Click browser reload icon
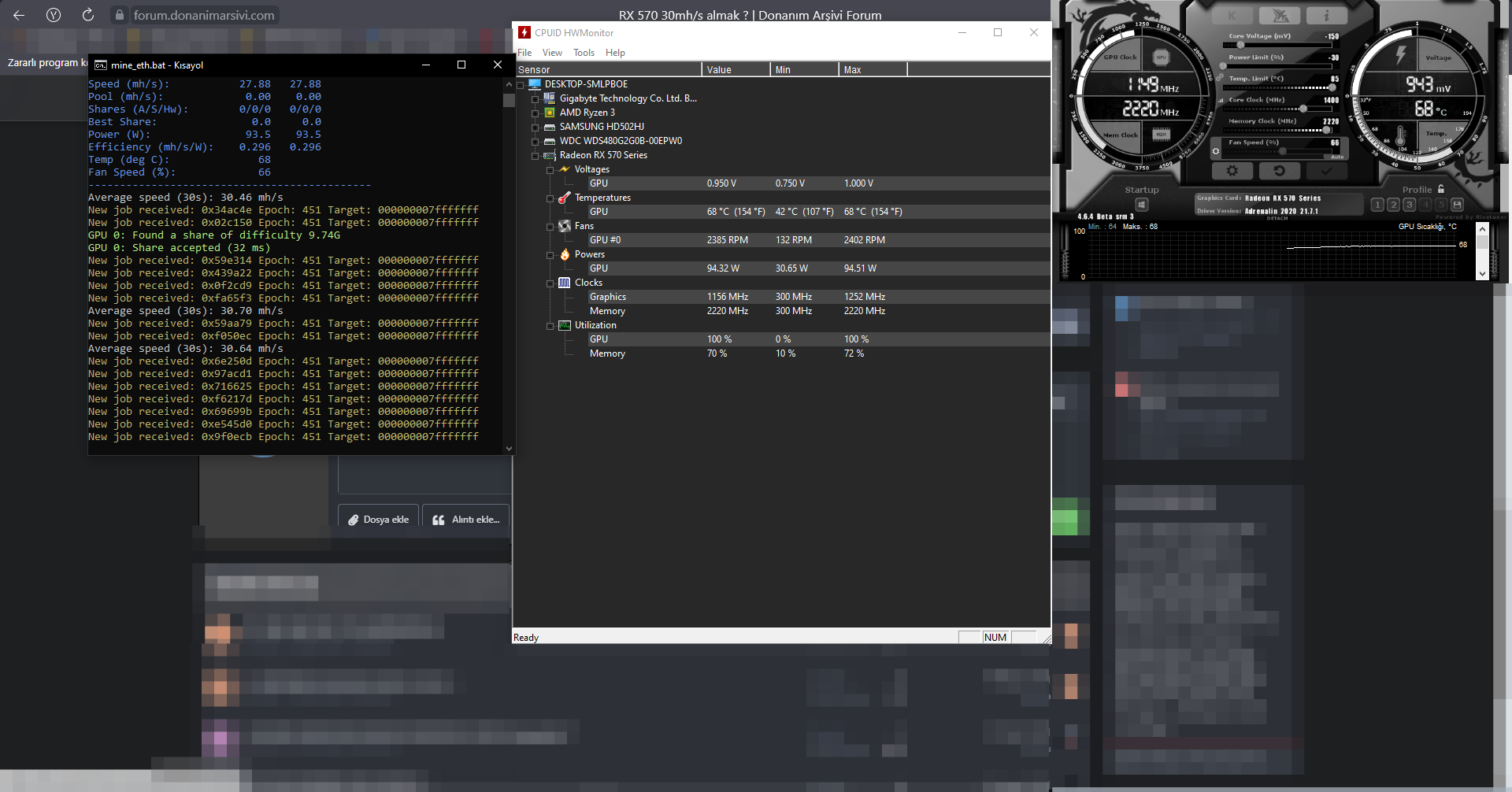Viewport: 1512px width, 792px height. point(88,15)
